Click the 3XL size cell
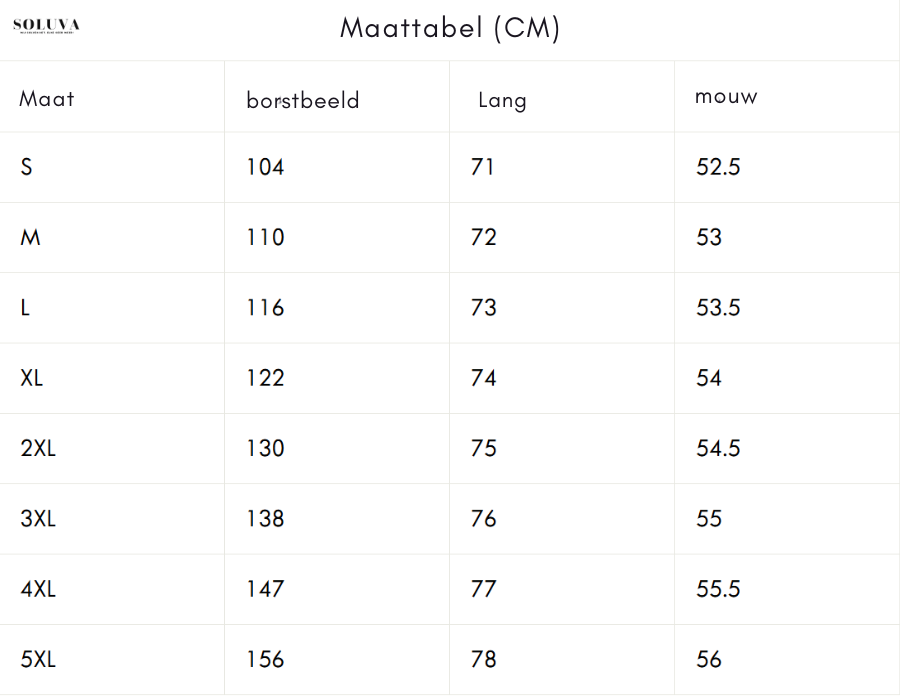This screenshot has height=696, width=900. [x=38, y=519]
